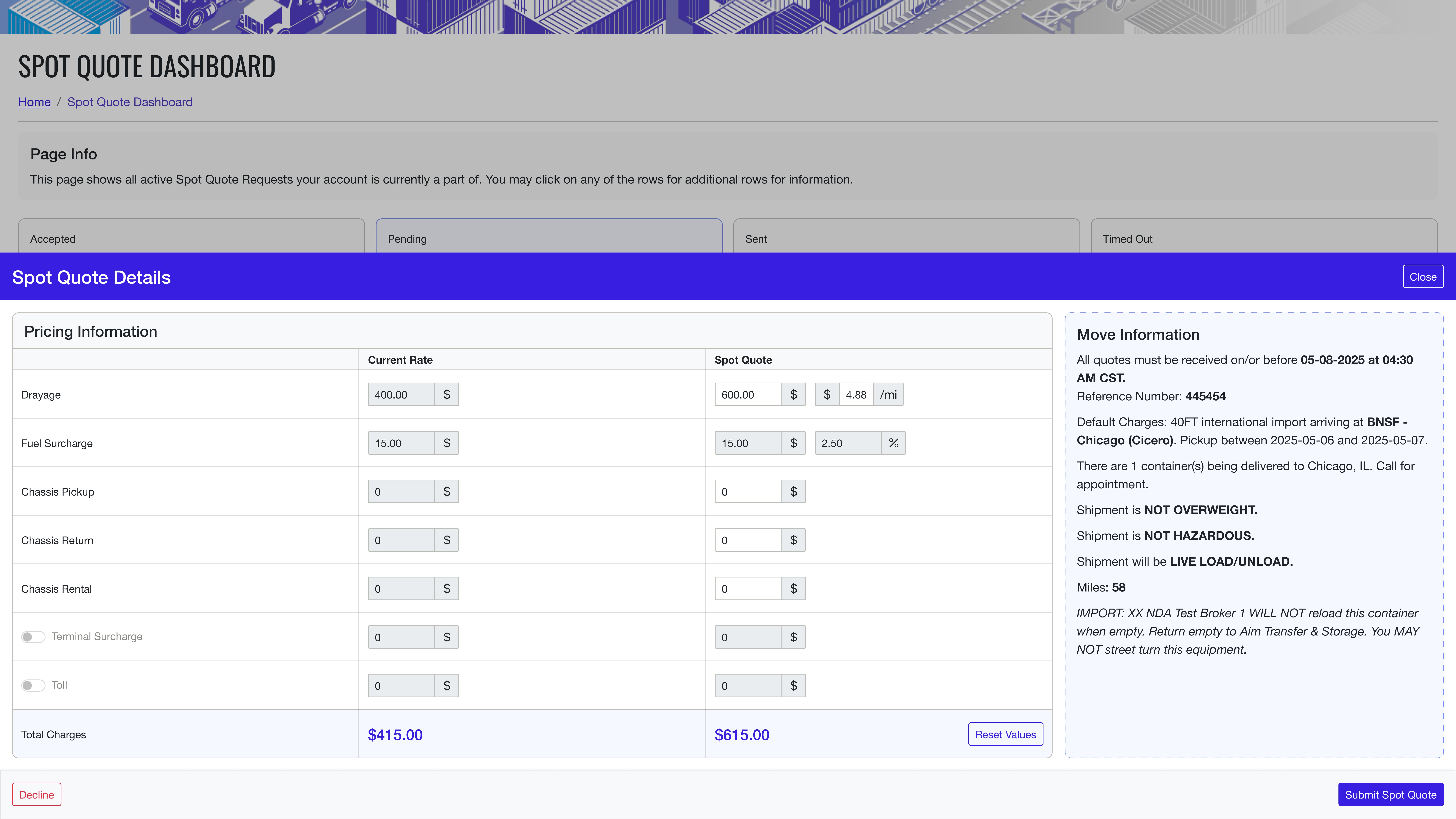Viewport: 1456px width, 819px height.
Task: Toggle the Terminal Surcharge switch
Action: point(33,637)
